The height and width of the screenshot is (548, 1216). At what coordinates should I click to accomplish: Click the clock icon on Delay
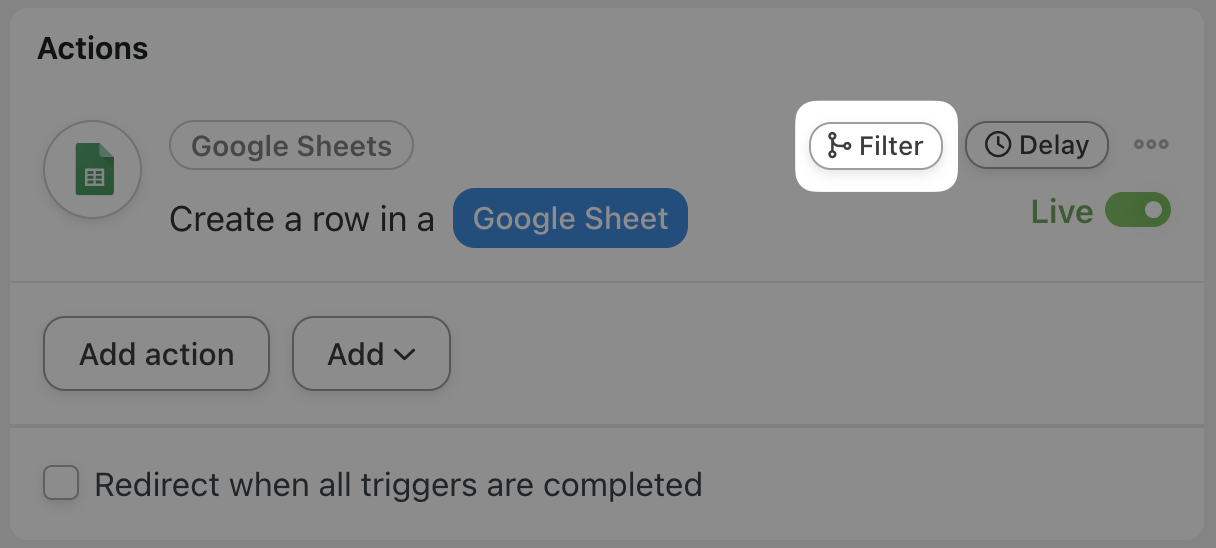[x=997, y=145]
